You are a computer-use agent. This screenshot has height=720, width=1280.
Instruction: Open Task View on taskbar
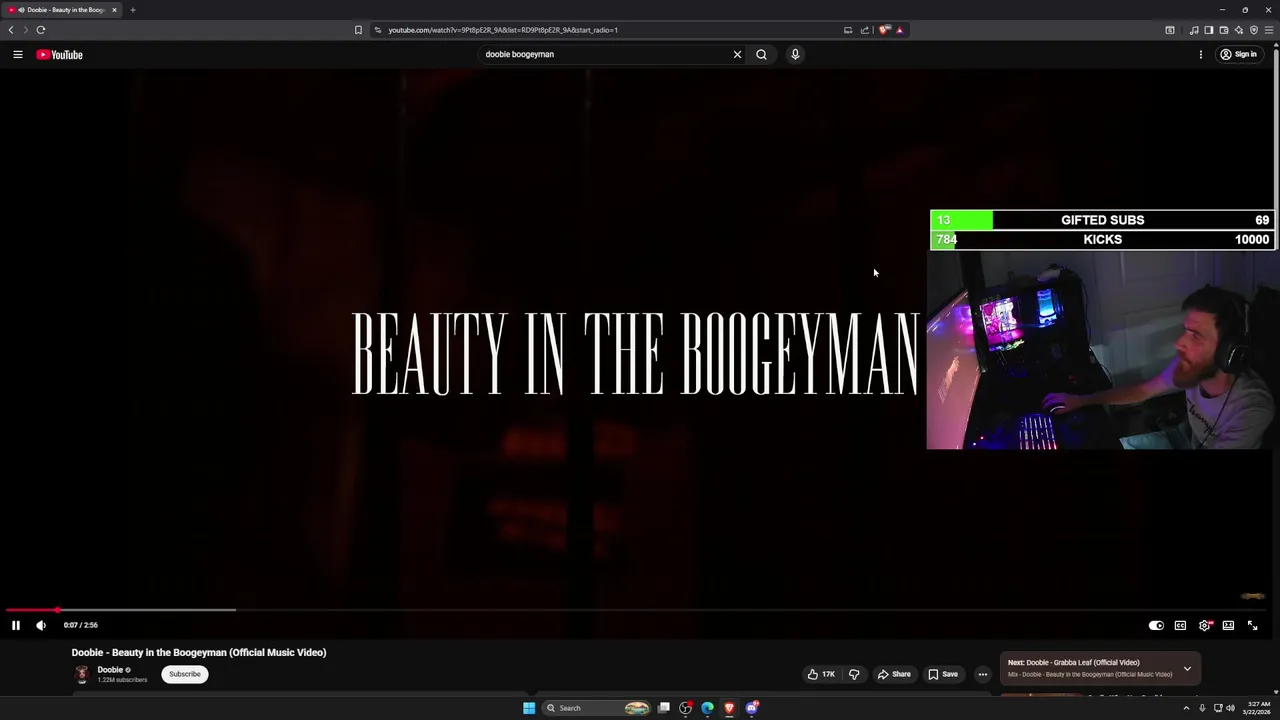click(x=663, y=708)
